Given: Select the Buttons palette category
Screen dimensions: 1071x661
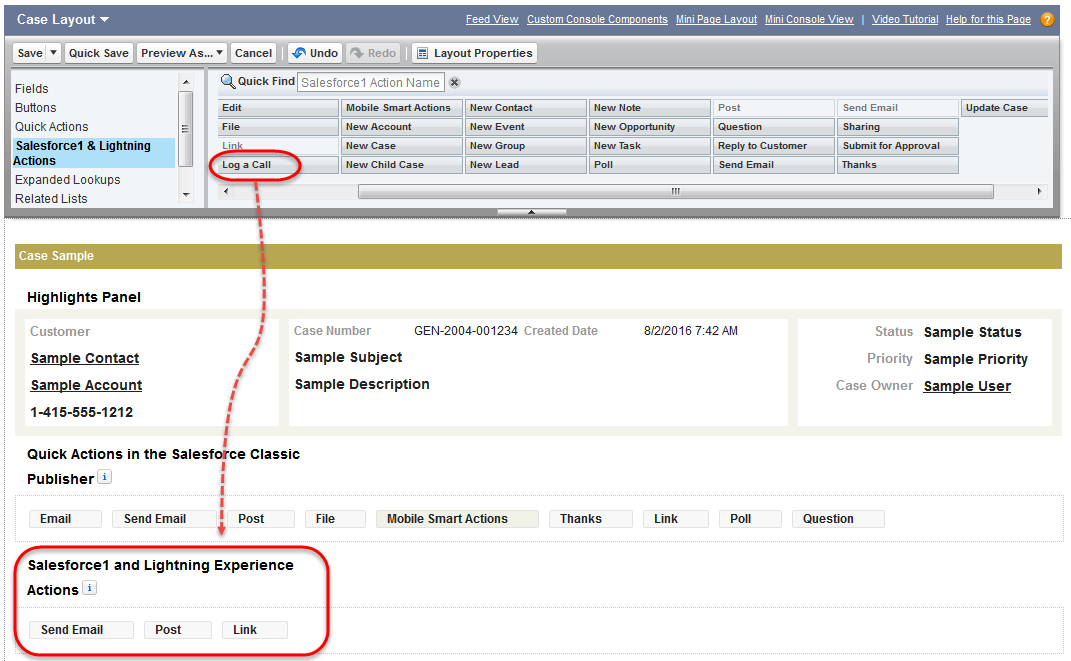Looking at the screenshot, I should pos(36,108).
